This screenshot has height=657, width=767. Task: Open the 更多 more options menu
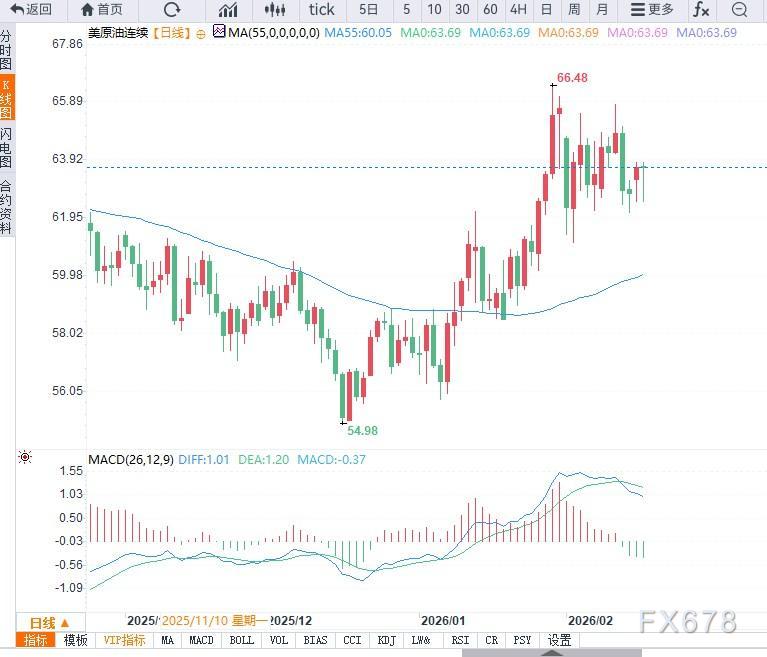click(651, 10)
